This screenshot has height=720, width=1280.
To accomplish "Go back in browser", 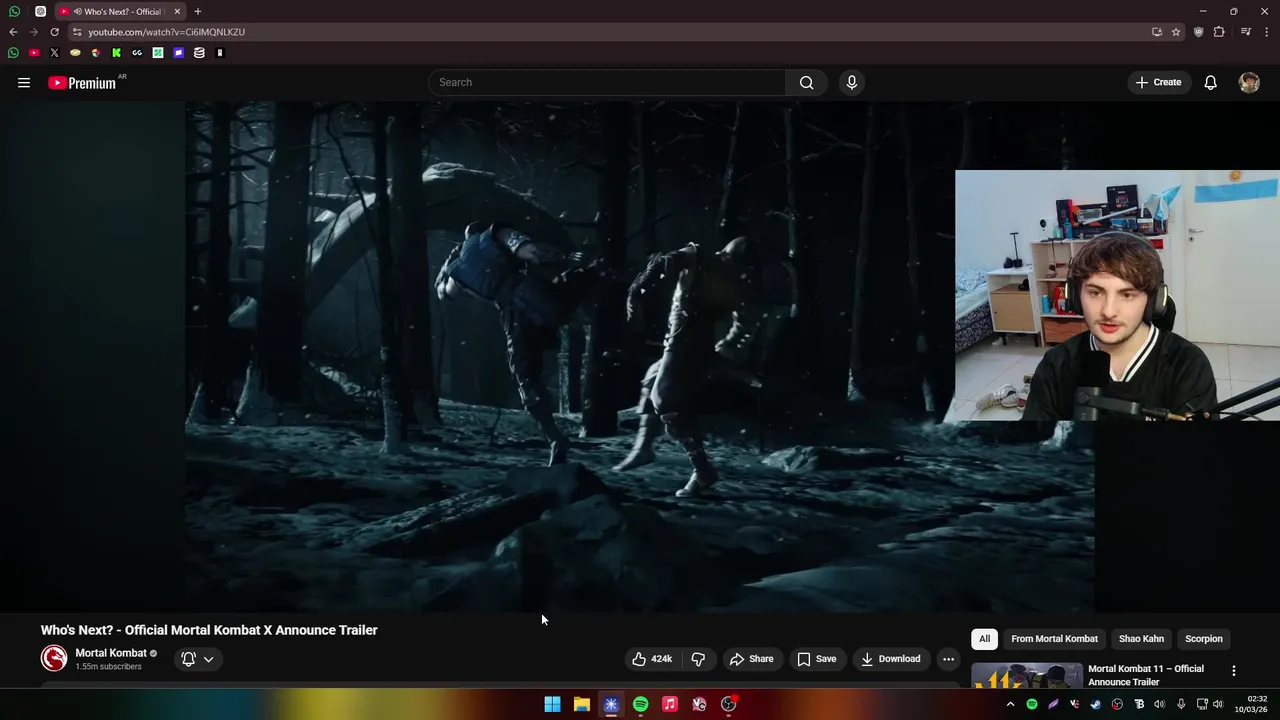I will 13,32.
